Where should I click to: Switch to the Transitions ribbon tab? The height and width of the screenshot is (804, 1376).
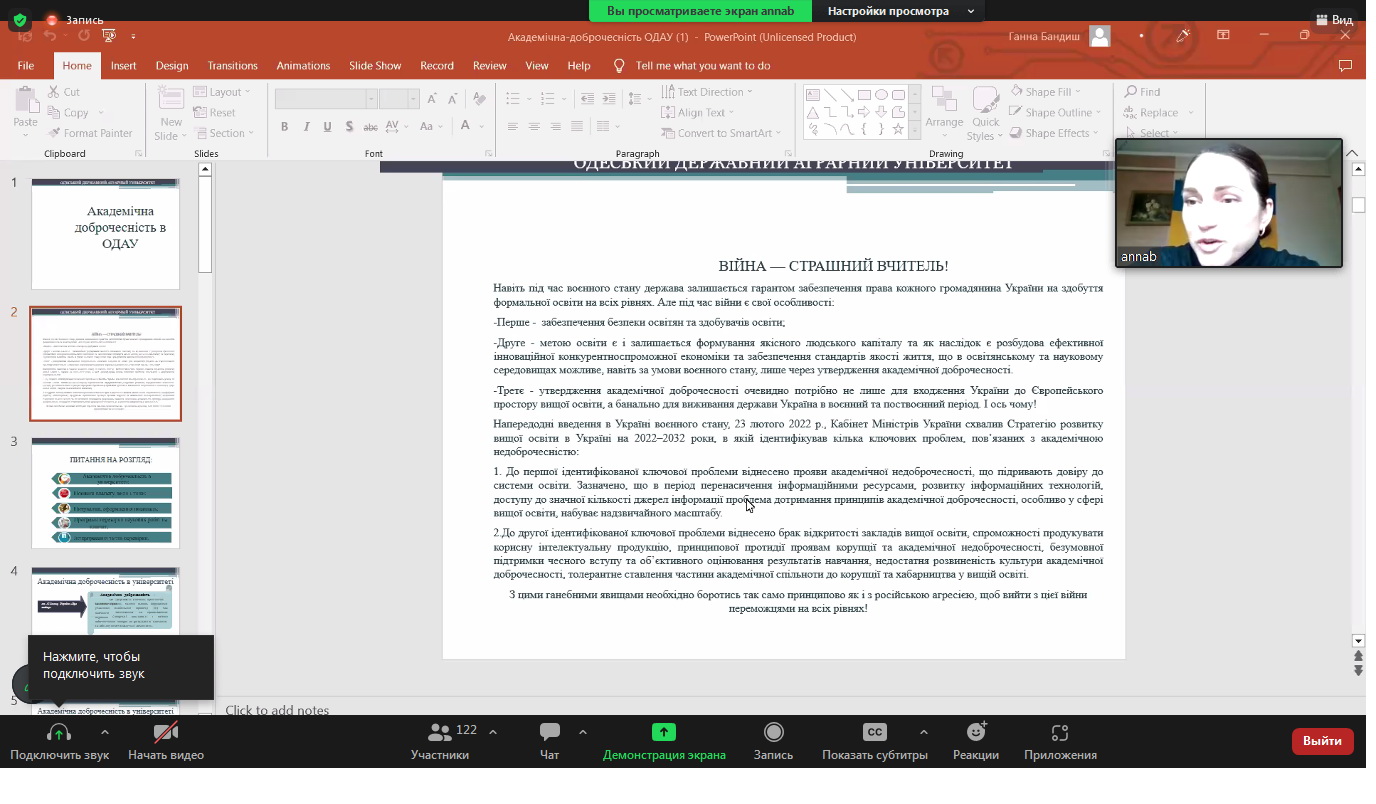[x=232, y=66]
